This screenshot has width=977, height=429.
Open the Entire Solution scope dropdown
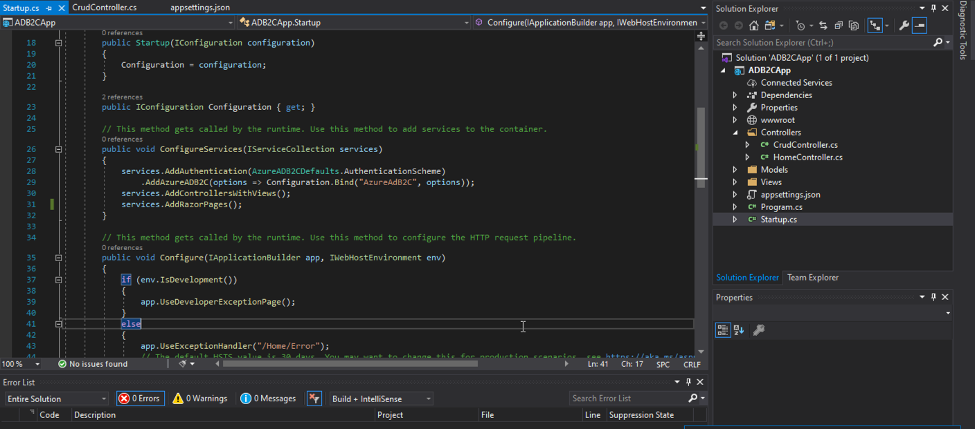(56, 398)
